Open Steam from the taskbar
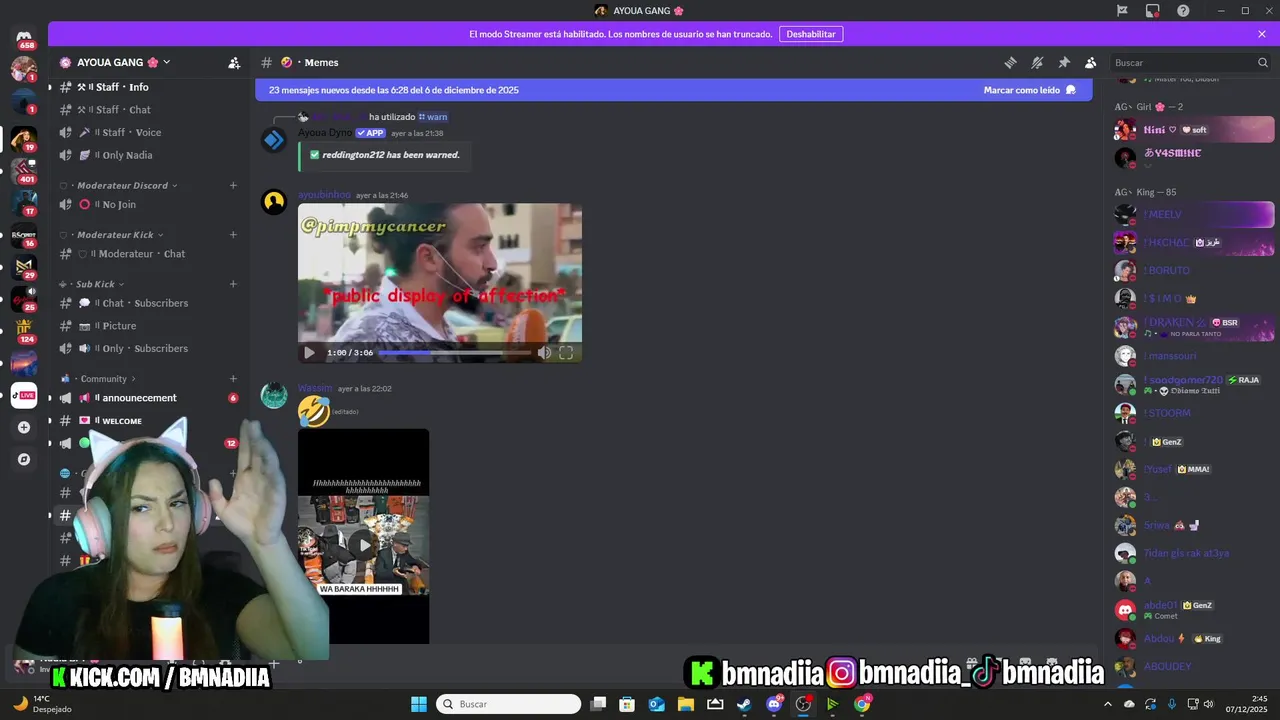1280x720 pixels. (x=744, y=704)
